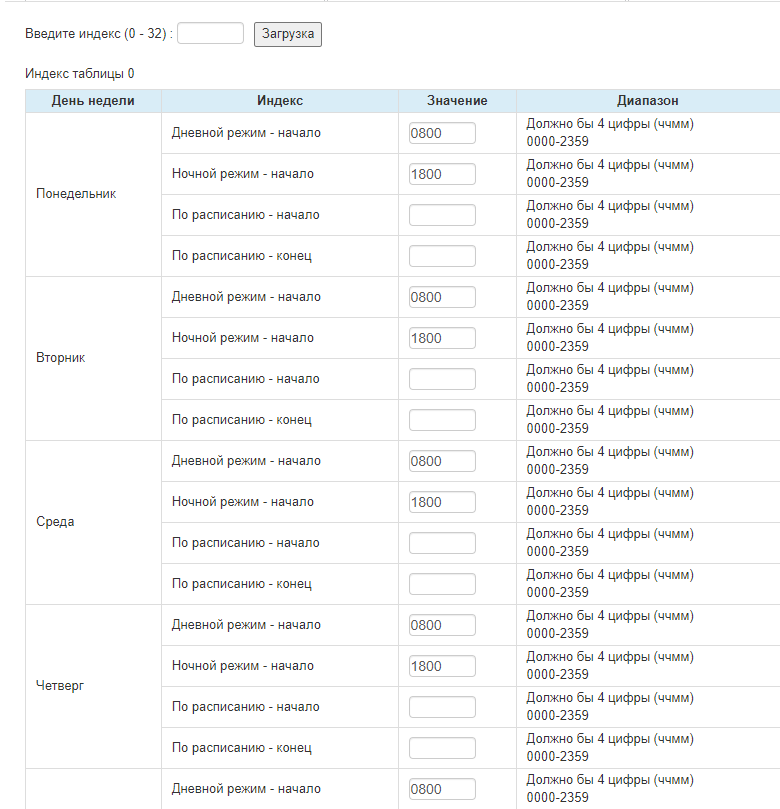Edit Thursday night mode start value

[442, 666]
